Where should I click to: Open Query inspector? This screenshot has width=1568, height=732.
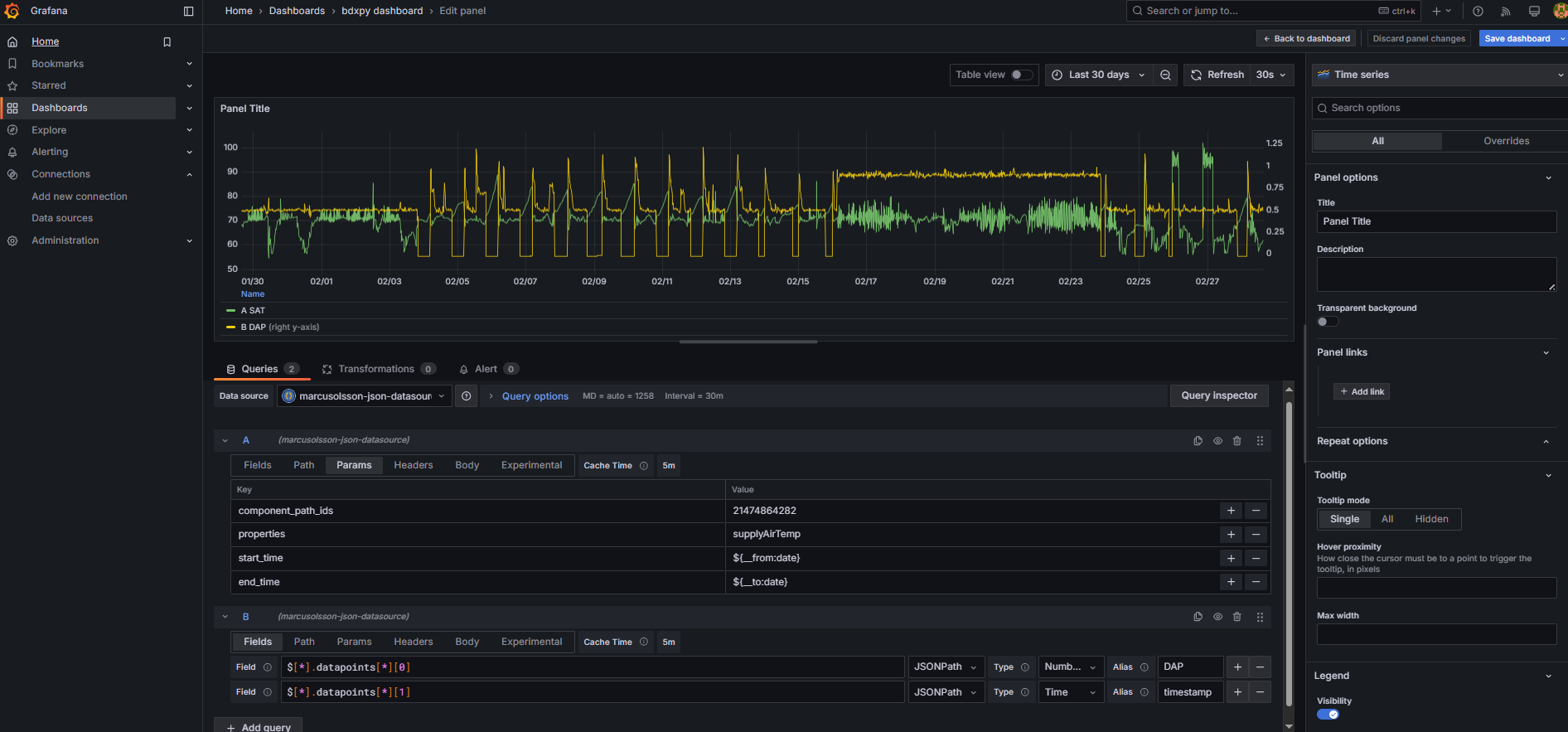pyautogui.click(x=1219, y=396)
